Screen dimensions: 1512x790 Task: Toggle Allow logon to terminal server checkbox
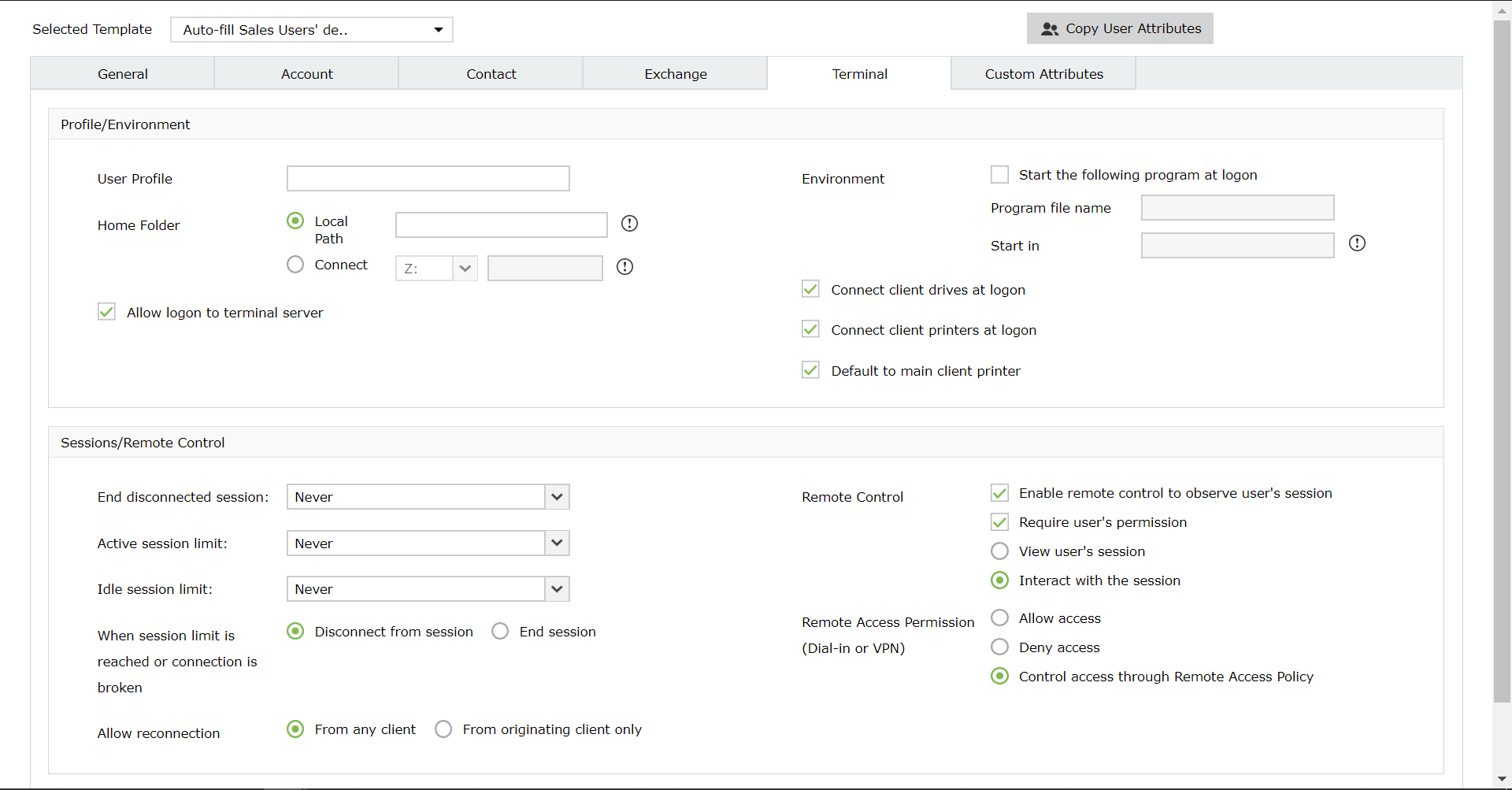[106, 312]
